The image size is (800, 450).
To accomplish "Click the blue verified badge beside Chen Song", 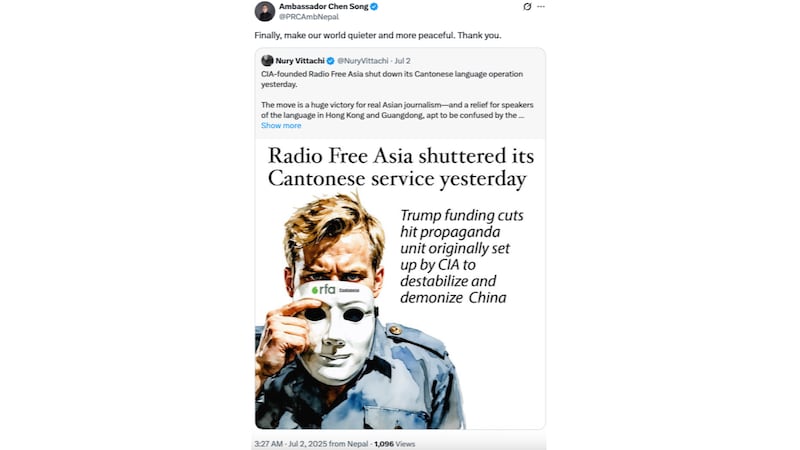I will click(x=374, y=7).
